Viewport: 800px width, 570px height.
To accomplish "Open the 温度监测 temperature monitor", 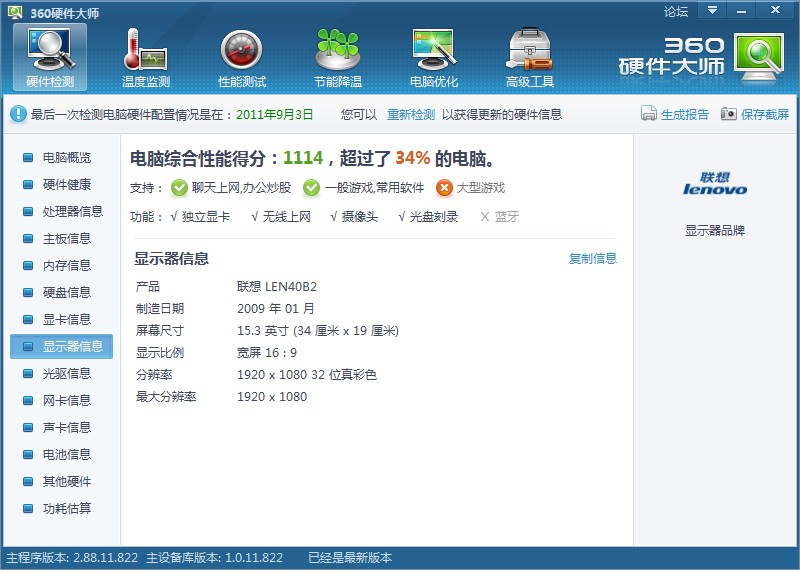I will [x=145, y=57].
